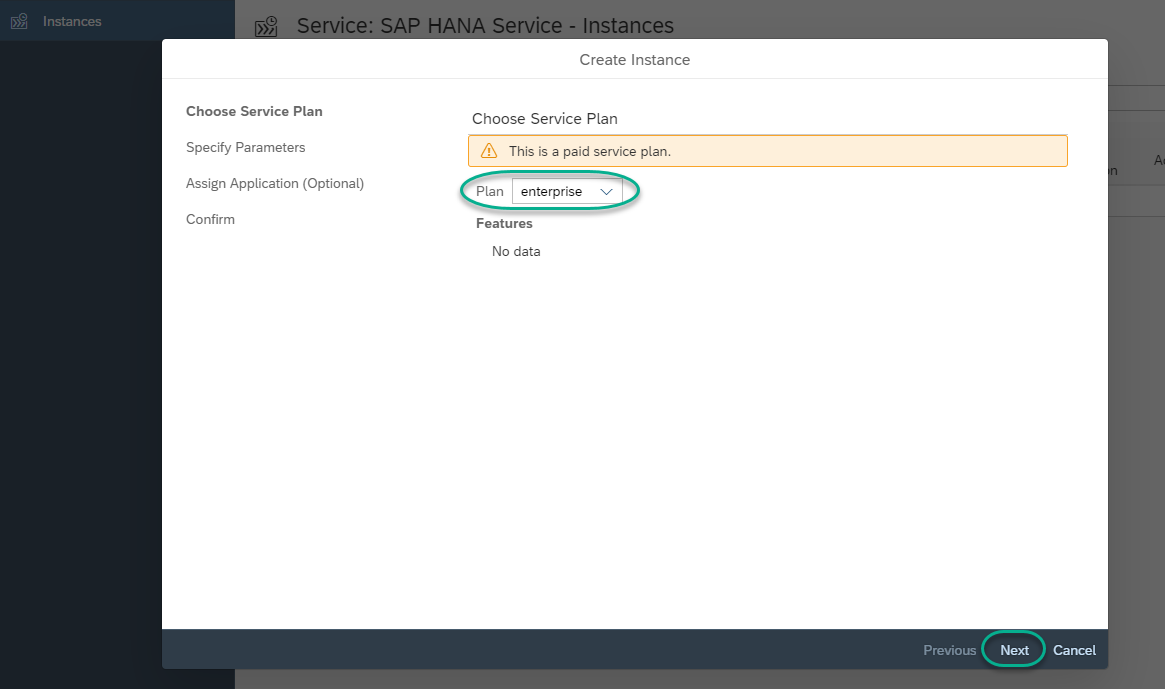Click the Choose Service Plan section heading

(545, 118)
